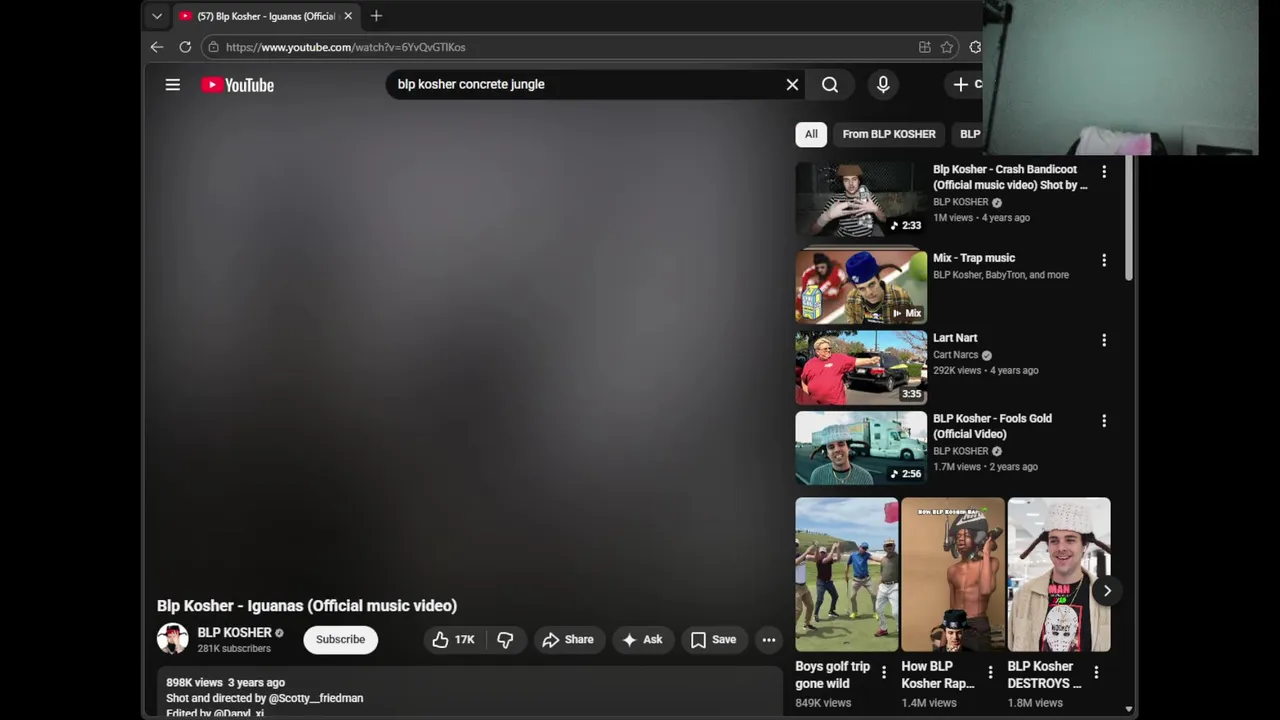Open the browser extensions icon
This screenshot has height=720, width=1280.
[975, 47]
